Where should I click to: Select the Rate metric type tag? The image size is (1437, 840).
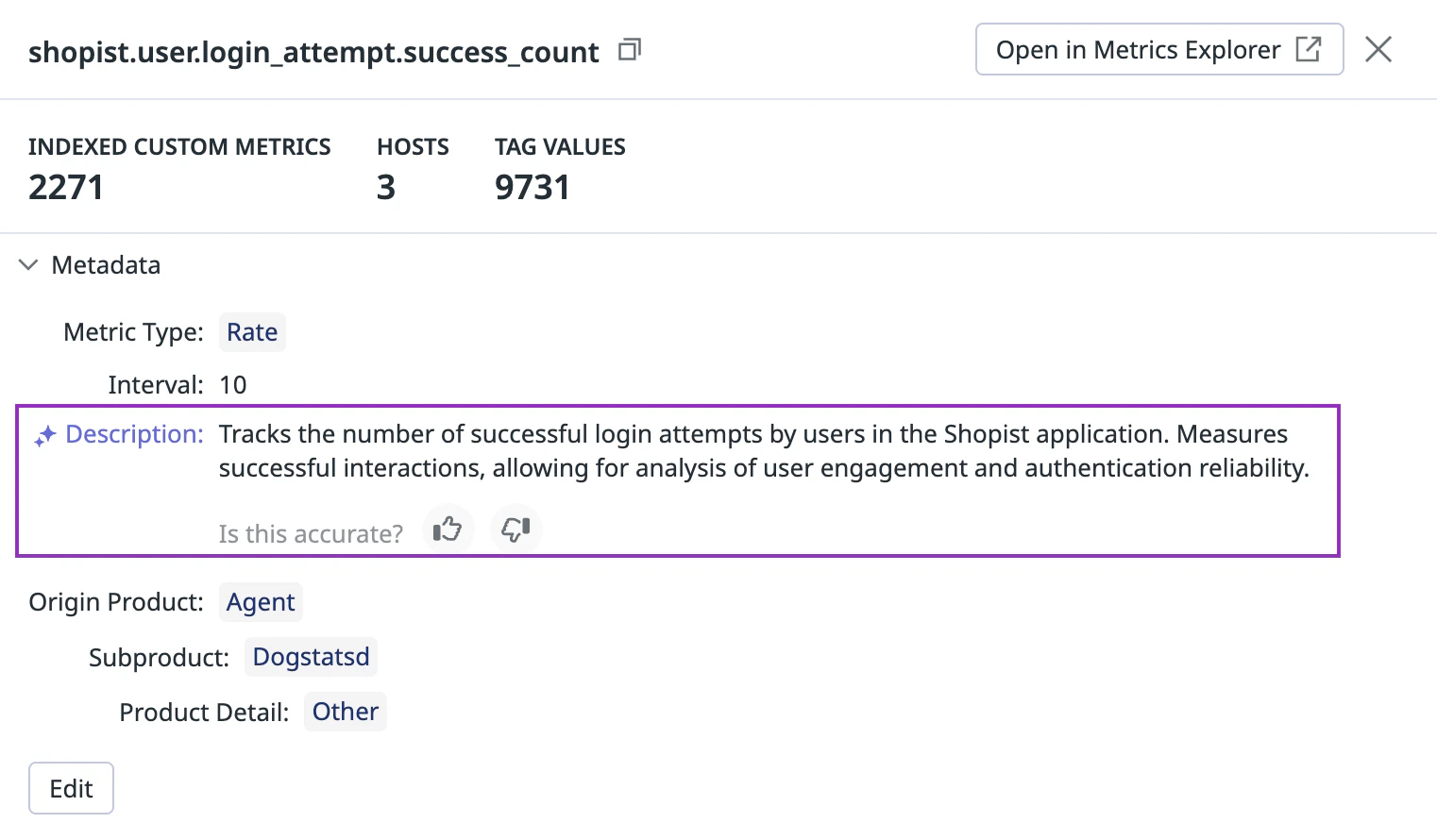tap(252, 332)
